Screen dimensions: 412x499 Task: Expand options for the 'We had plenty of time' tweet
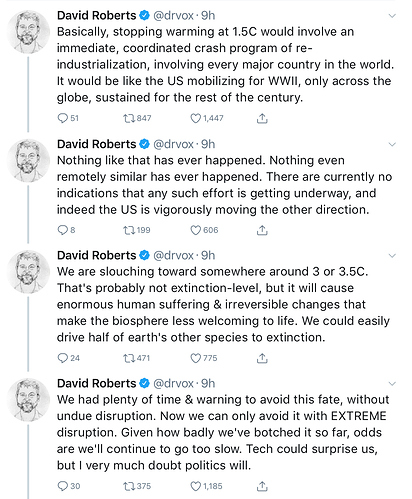[392, 384]
